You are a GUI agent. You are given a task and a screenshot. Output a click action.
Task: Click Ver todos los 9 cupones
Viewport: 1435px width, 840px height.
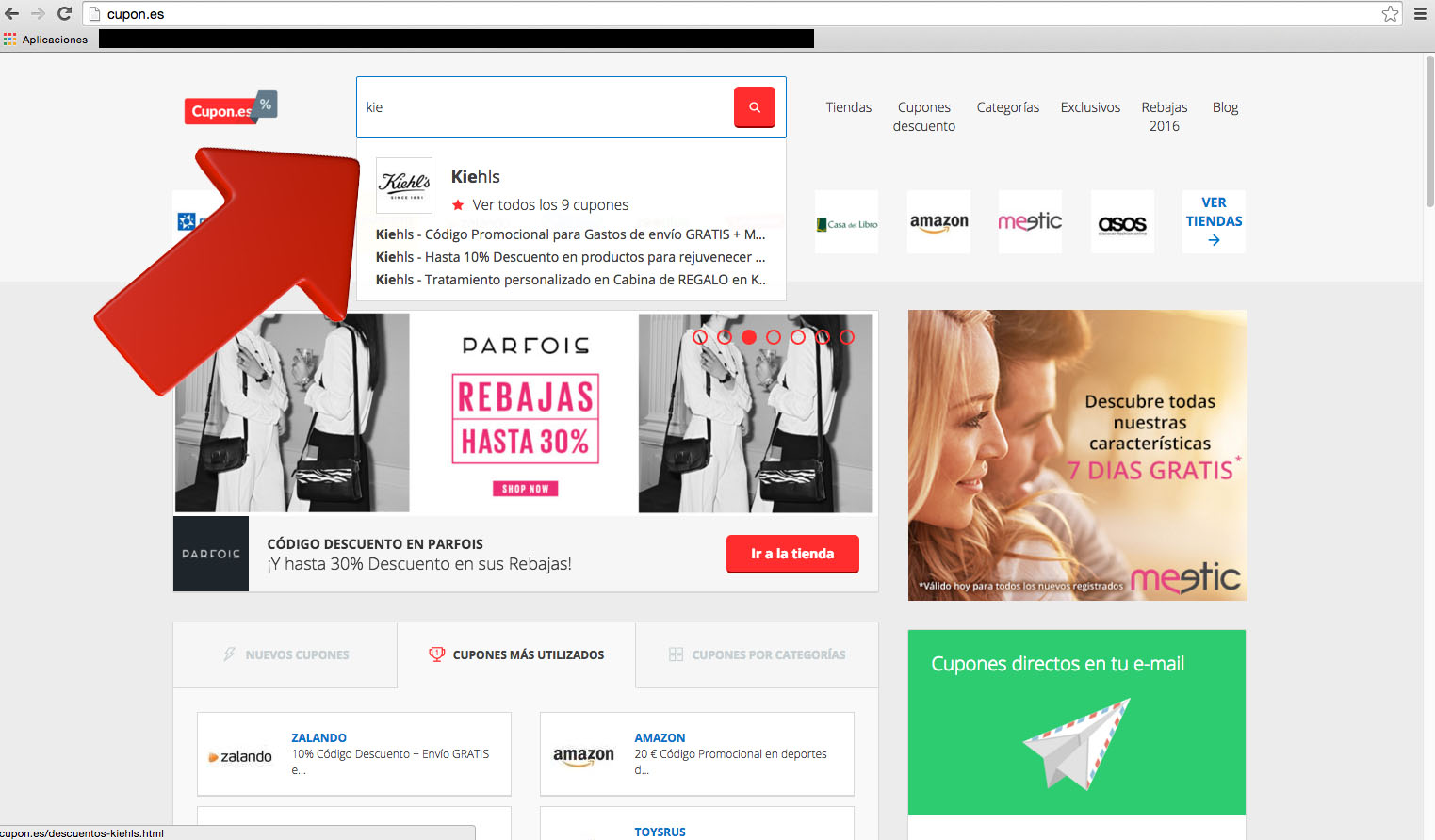click(x=550, y=205)
